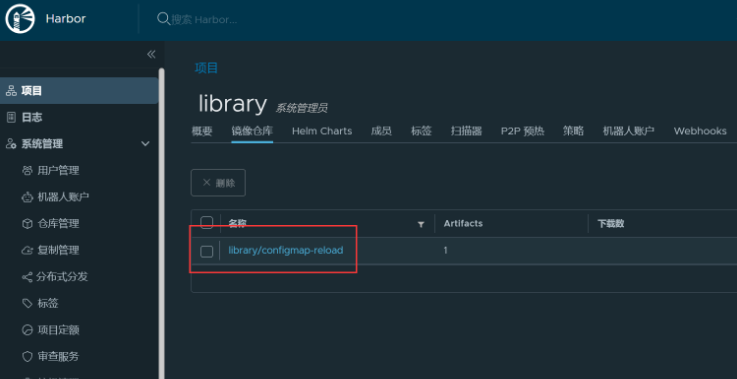Click the 项目 breadcrumb link
This screenshot has width=737, height=379.
(x=206, y=68)
